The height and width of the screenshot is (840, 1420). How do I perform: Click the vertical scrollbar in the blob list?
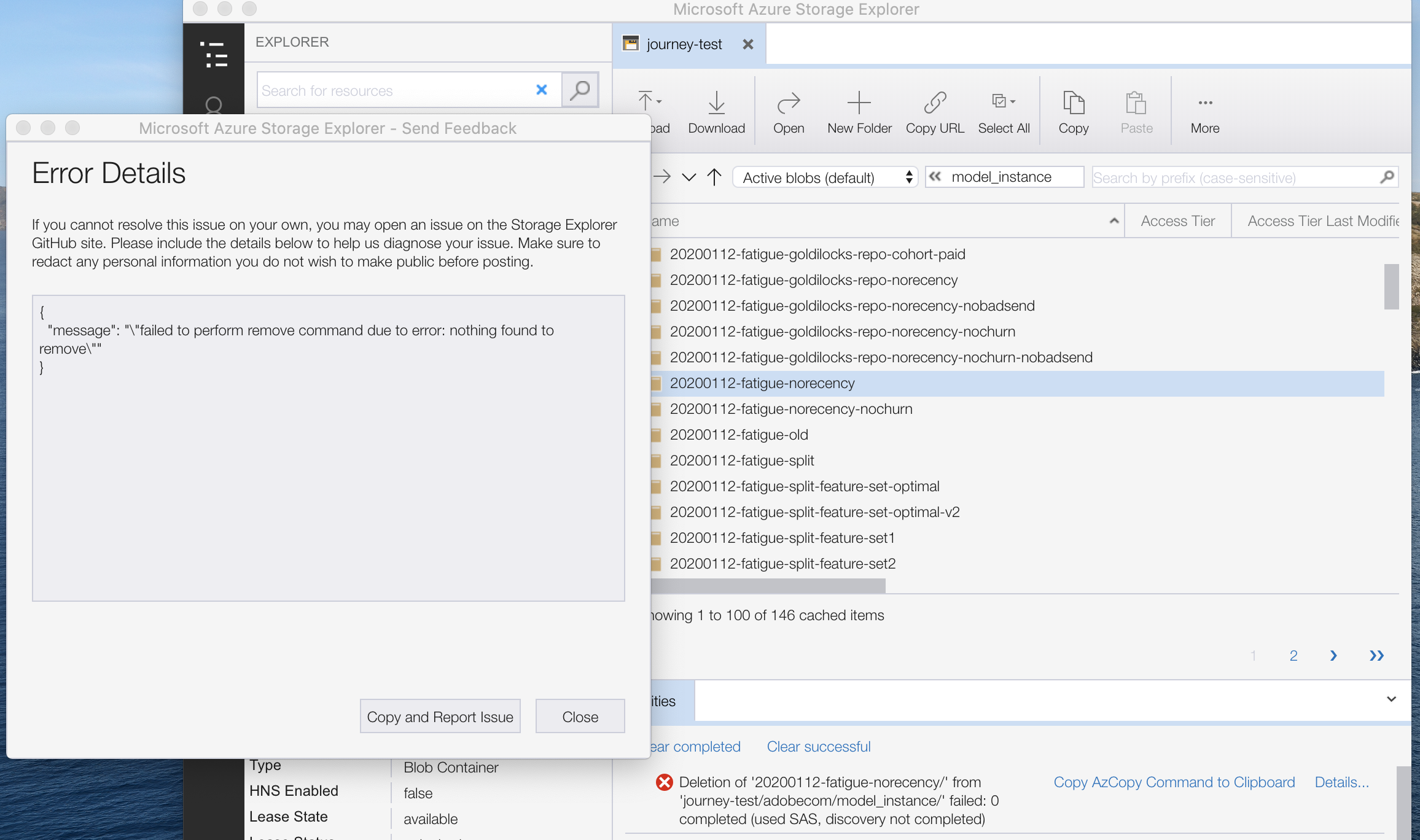pyautogui.click(x=1391, y=287)
